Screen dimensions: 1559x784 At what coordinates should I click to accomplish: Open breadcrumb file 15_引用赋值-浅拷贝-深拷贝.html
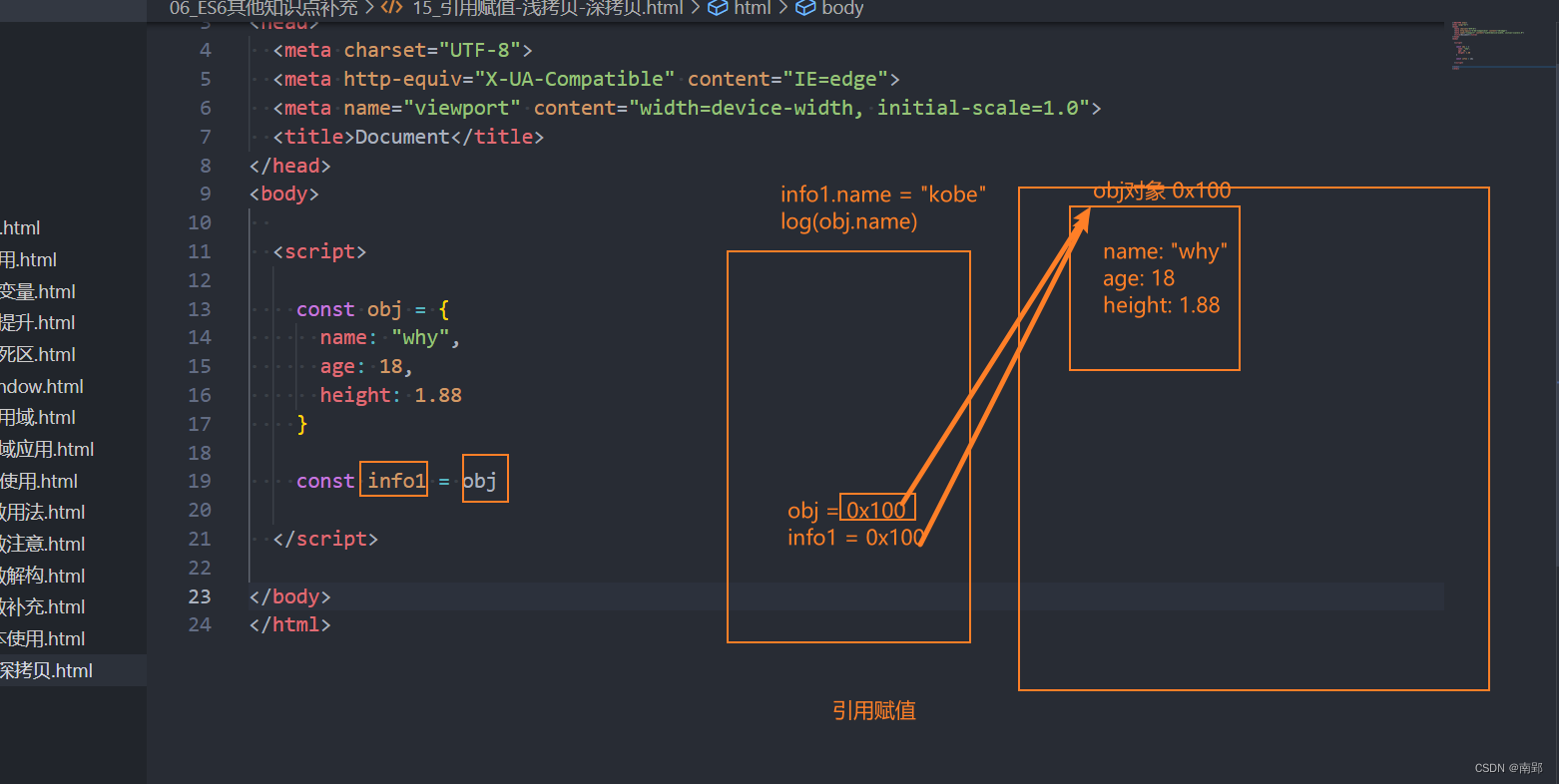pos(548,8)
